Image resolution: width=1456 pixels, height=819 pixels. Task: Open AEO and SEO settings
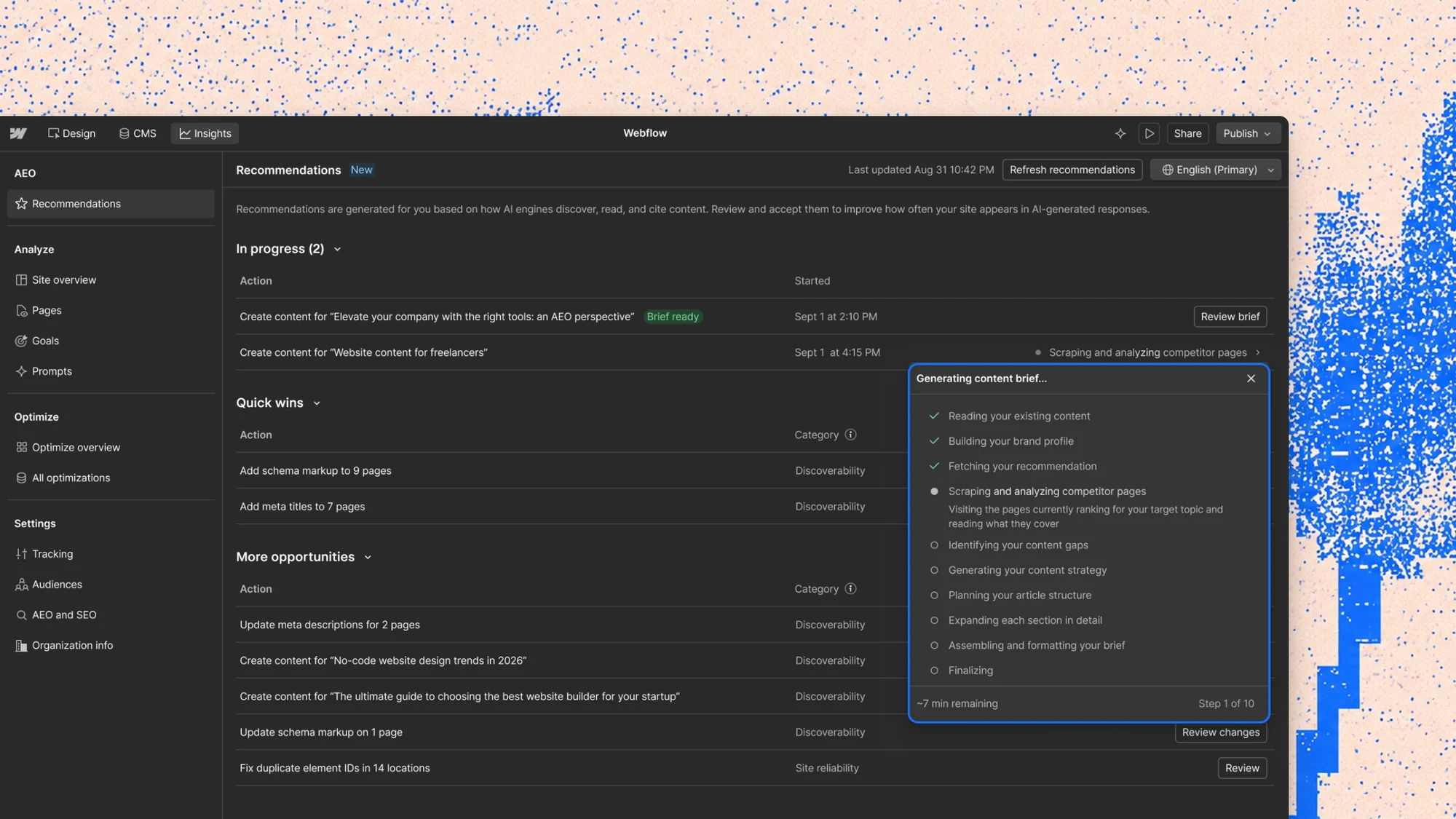point(111,615)
